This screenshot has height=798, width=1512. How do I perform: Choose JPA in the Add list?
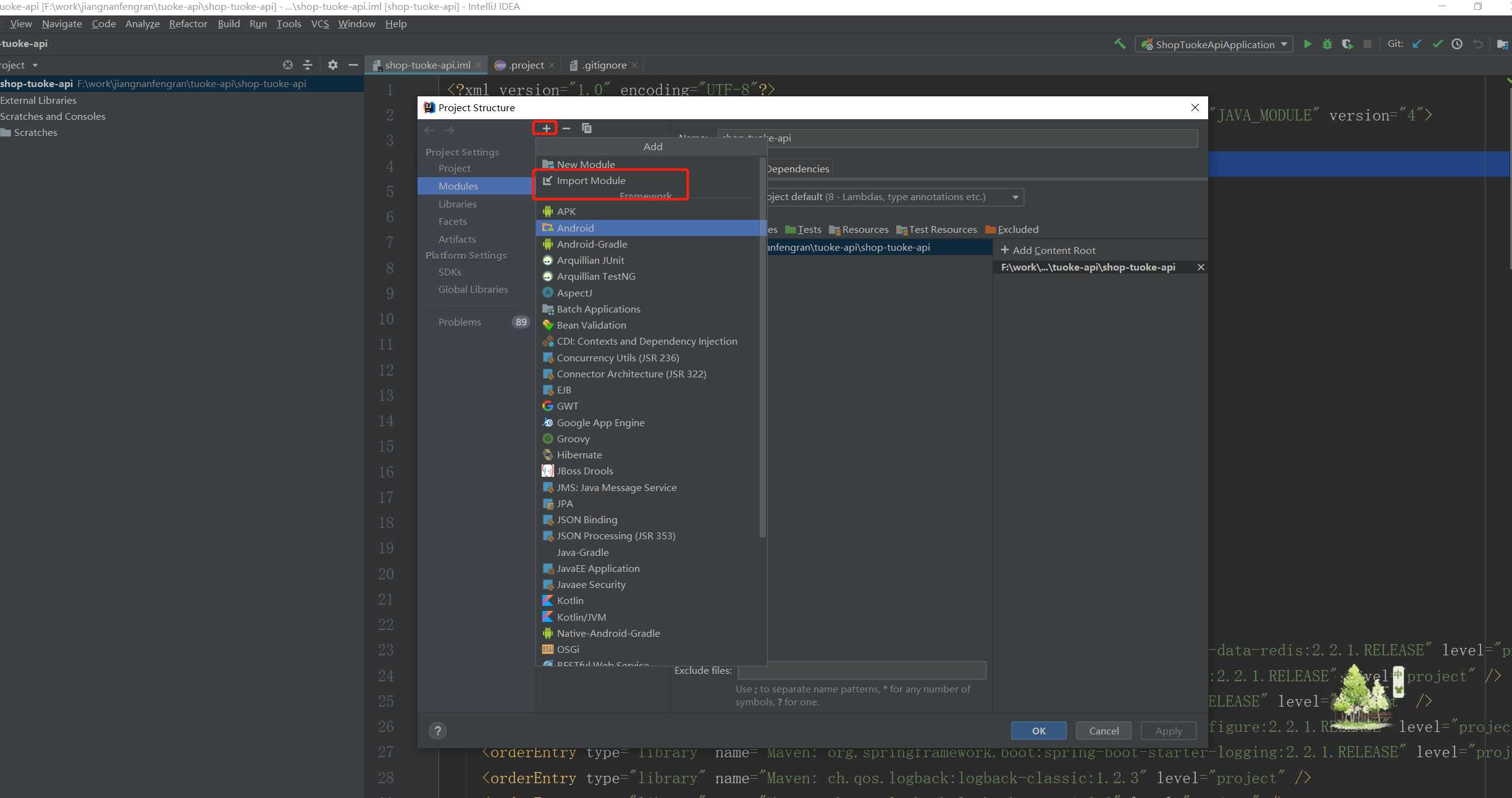(x=647, y=503)
